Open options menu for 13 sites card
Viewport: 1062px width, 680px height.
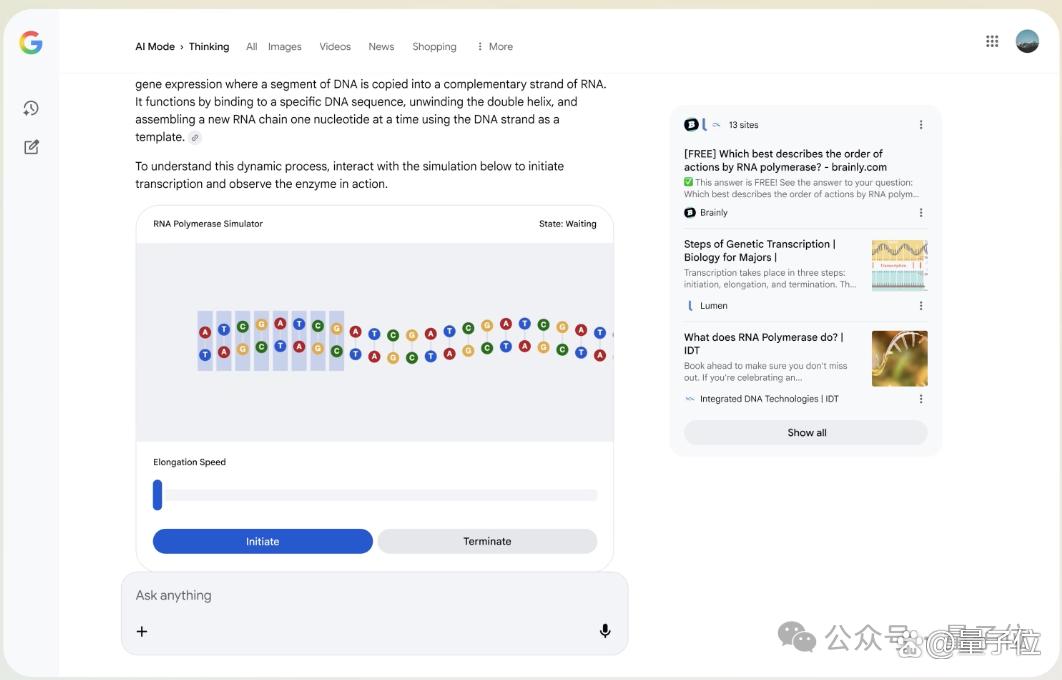tap(920, 125)
